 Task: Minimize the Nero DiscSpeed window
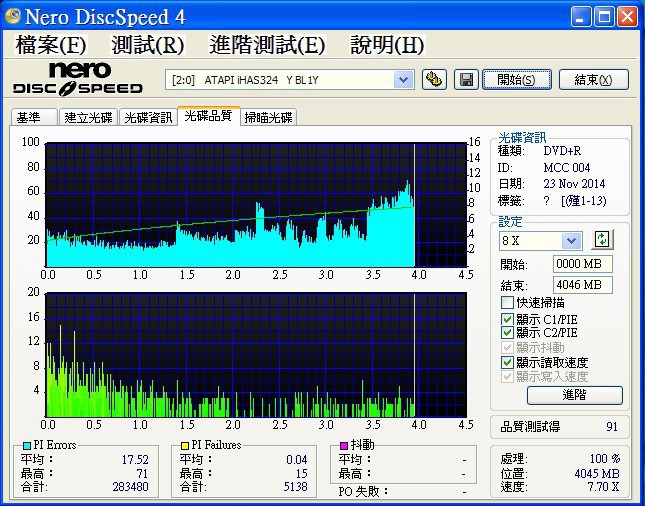(580, 17)
